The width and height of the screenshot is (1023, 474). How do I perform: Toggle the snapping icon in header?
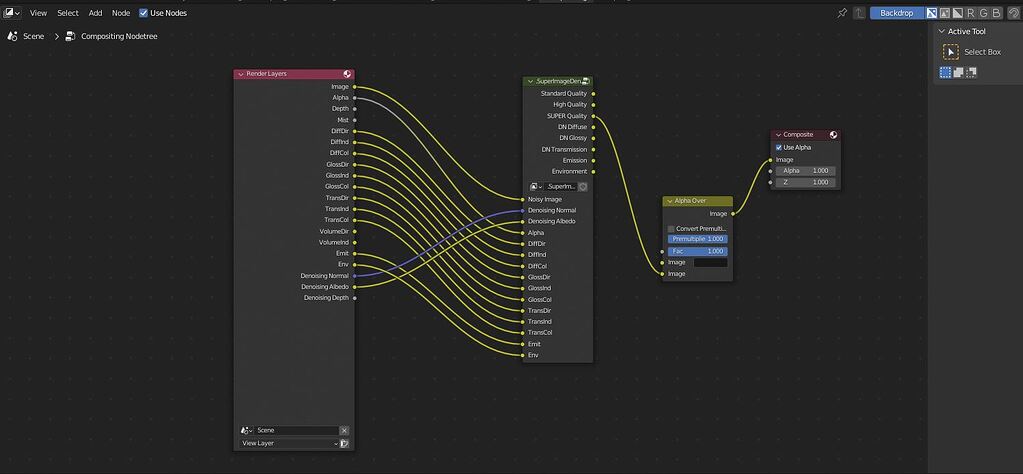tap(1013, 13)
